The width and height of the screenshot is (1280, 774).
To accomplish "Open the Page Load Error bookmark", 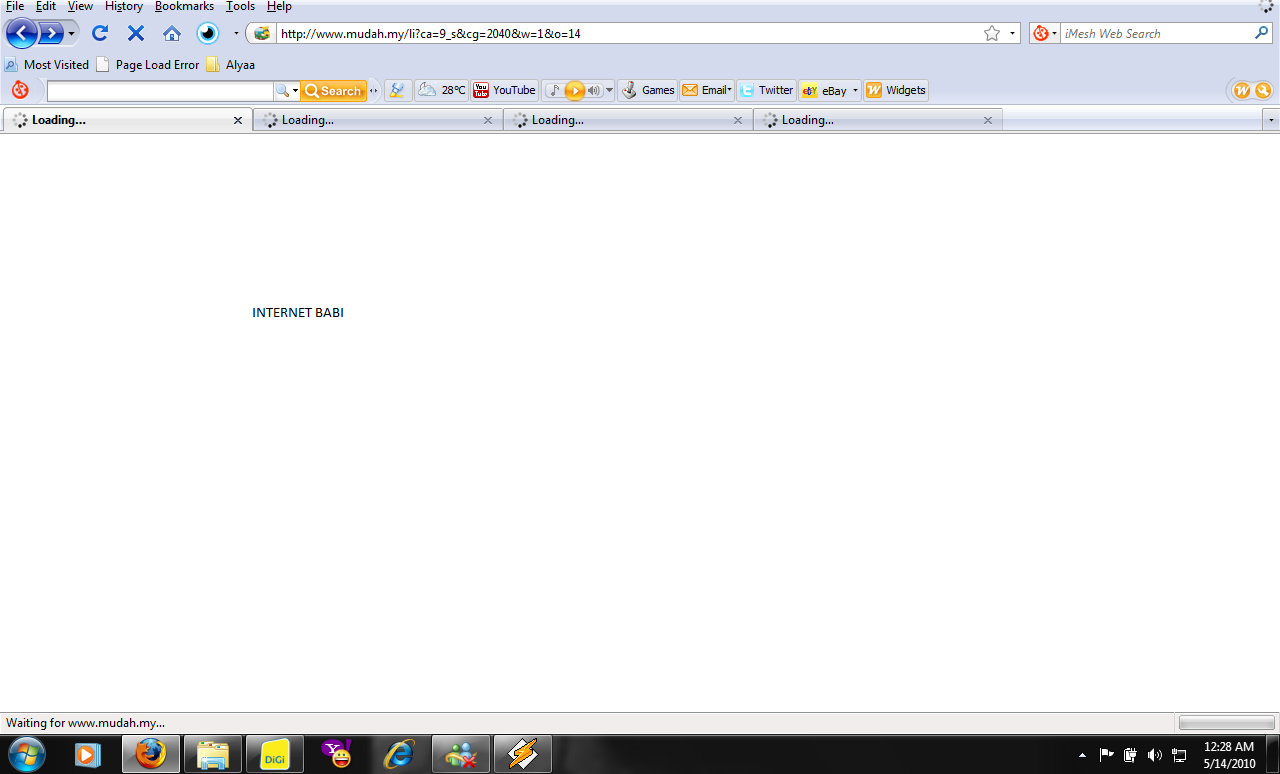I will point(148,64).
